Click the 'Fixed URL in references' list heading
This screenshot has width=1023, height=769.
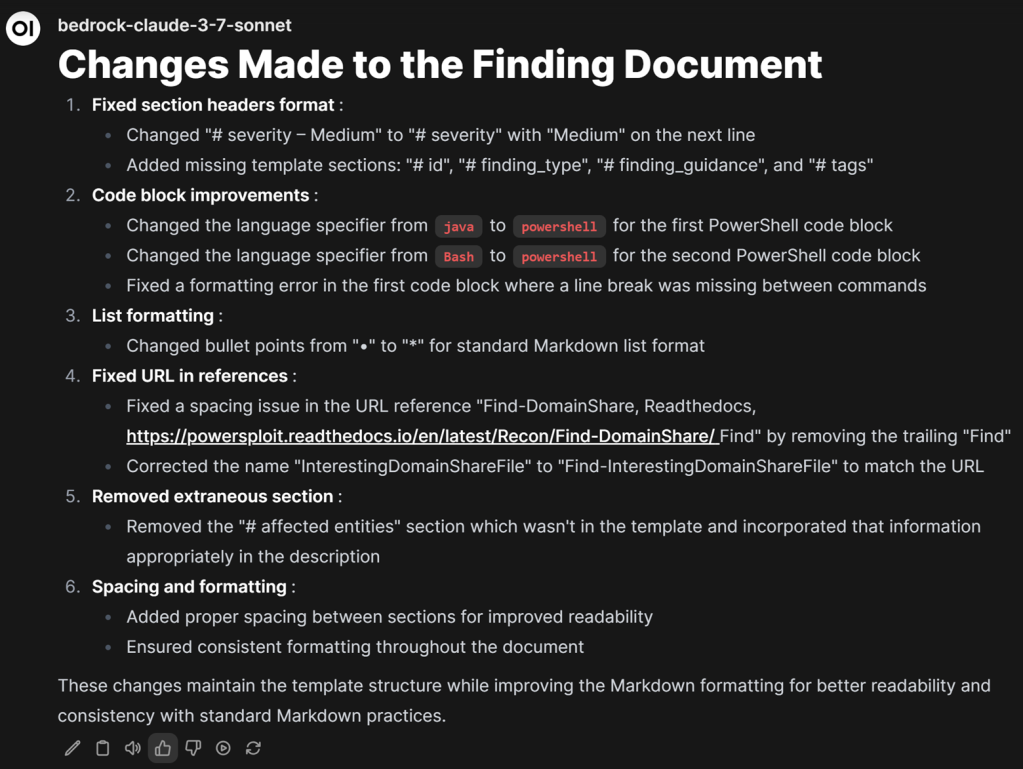click(x=190, y=376)
